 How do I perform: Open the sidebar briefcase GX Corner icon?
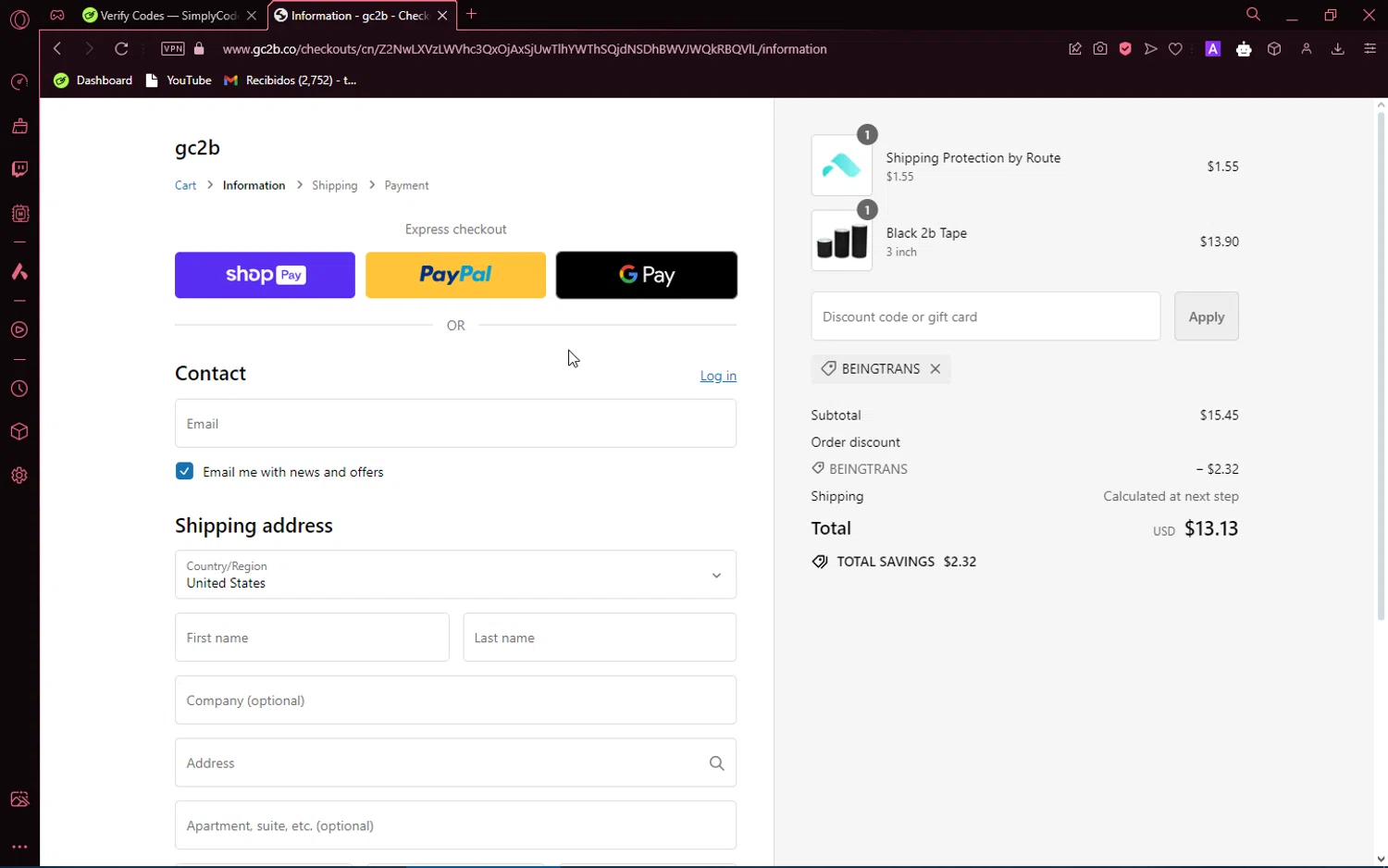19,126
